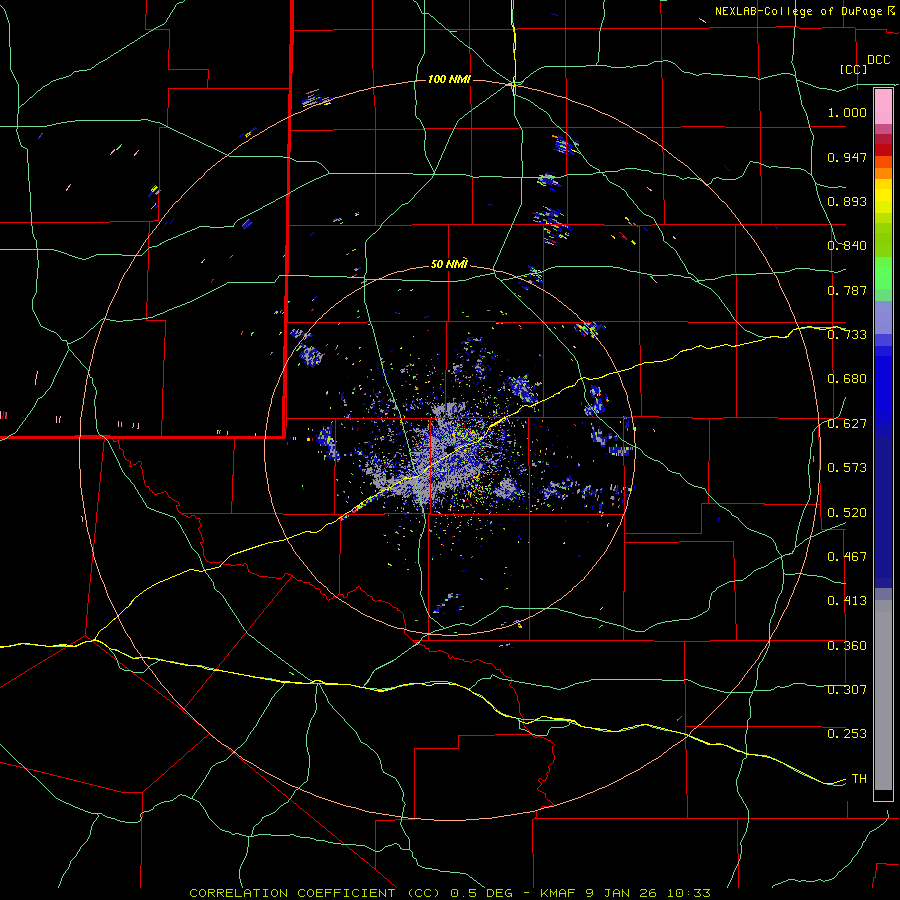Pick the red color band near 0.947
The height and width of the screenshot is (900, 900).
tap(883, 150)
